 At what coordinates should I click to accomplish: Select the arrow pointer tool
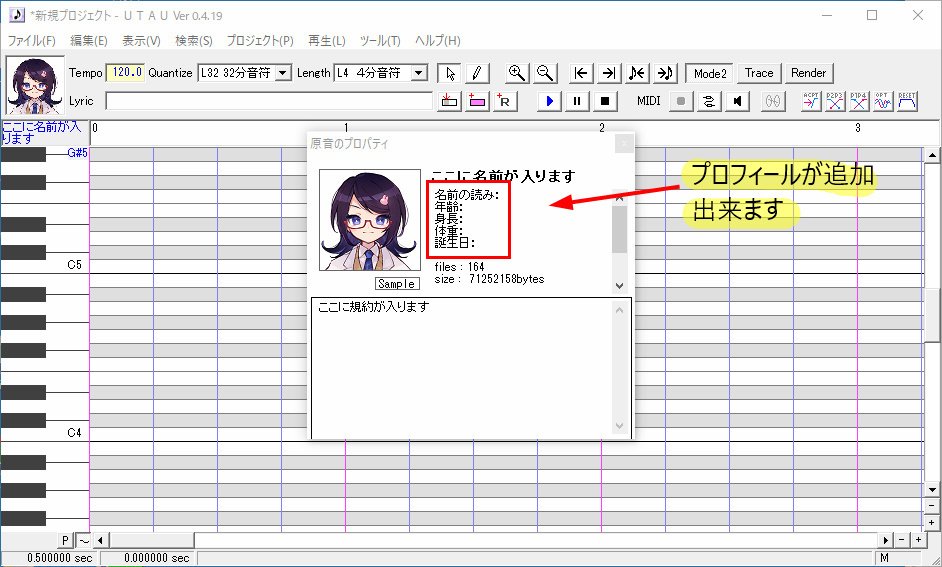pyautogui.click(x=450, y=73)
